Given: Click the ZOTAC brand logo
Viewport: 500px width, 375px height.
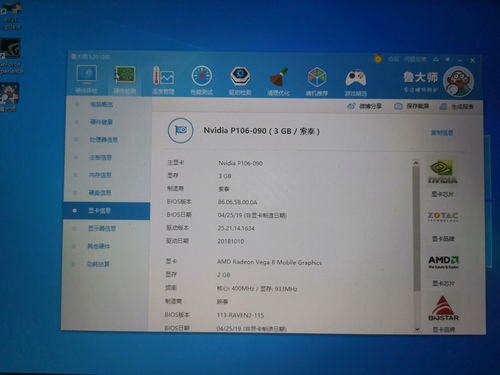Looking at the screenshot, I should (443, 217).
